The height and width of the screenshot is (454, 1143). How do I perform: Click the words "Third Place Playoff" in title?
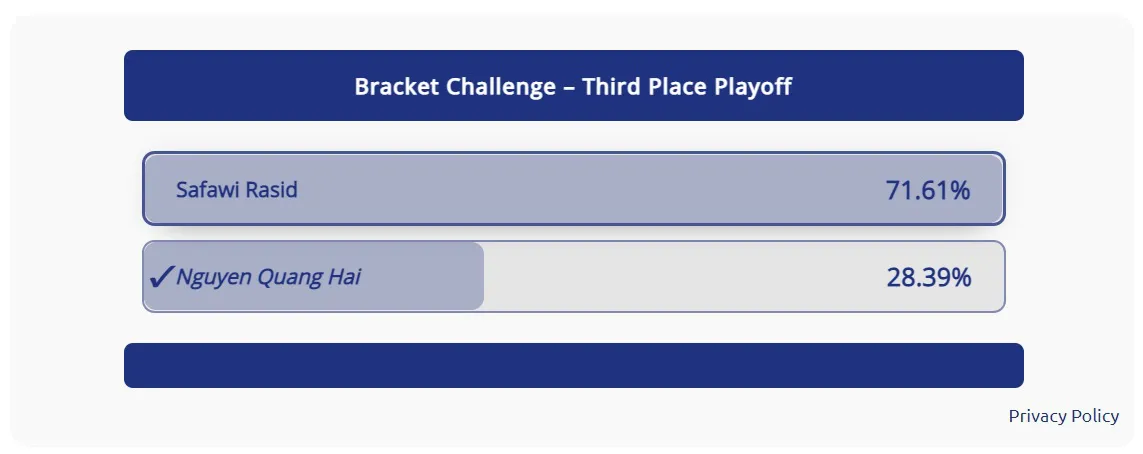point(687,87)
